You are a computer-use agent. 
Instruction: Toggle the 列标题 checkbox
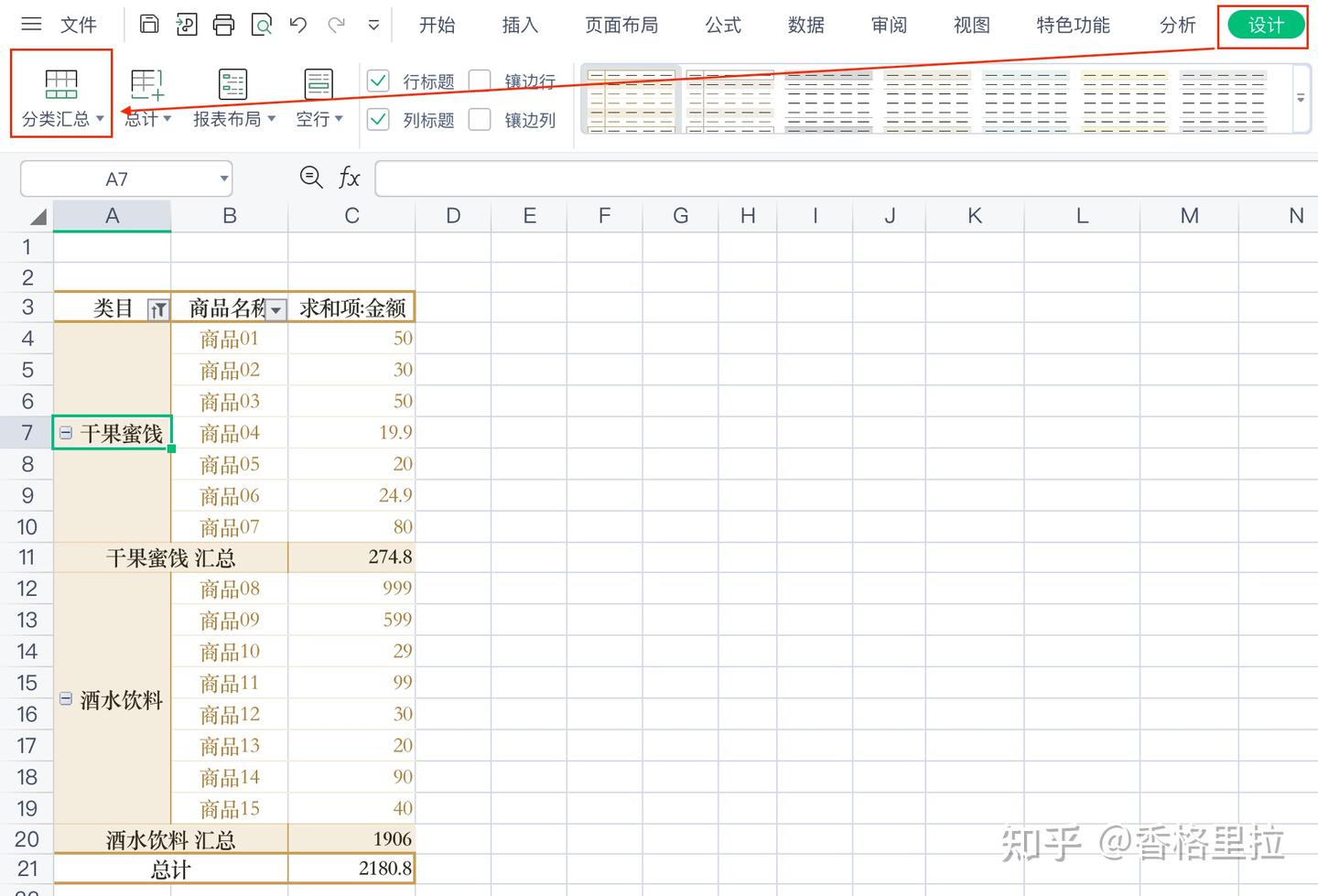378,119
